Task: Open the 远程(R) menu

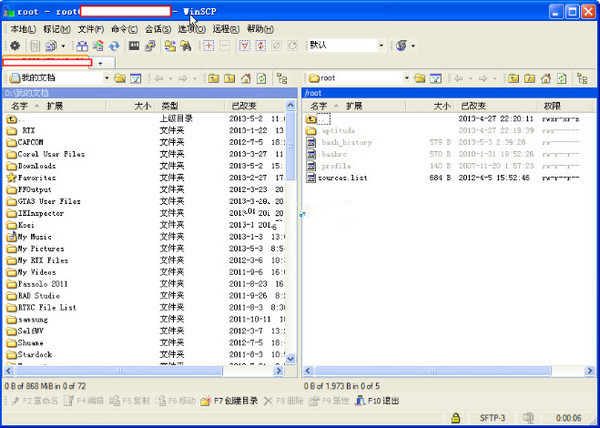Action: [x=226, y=29]
